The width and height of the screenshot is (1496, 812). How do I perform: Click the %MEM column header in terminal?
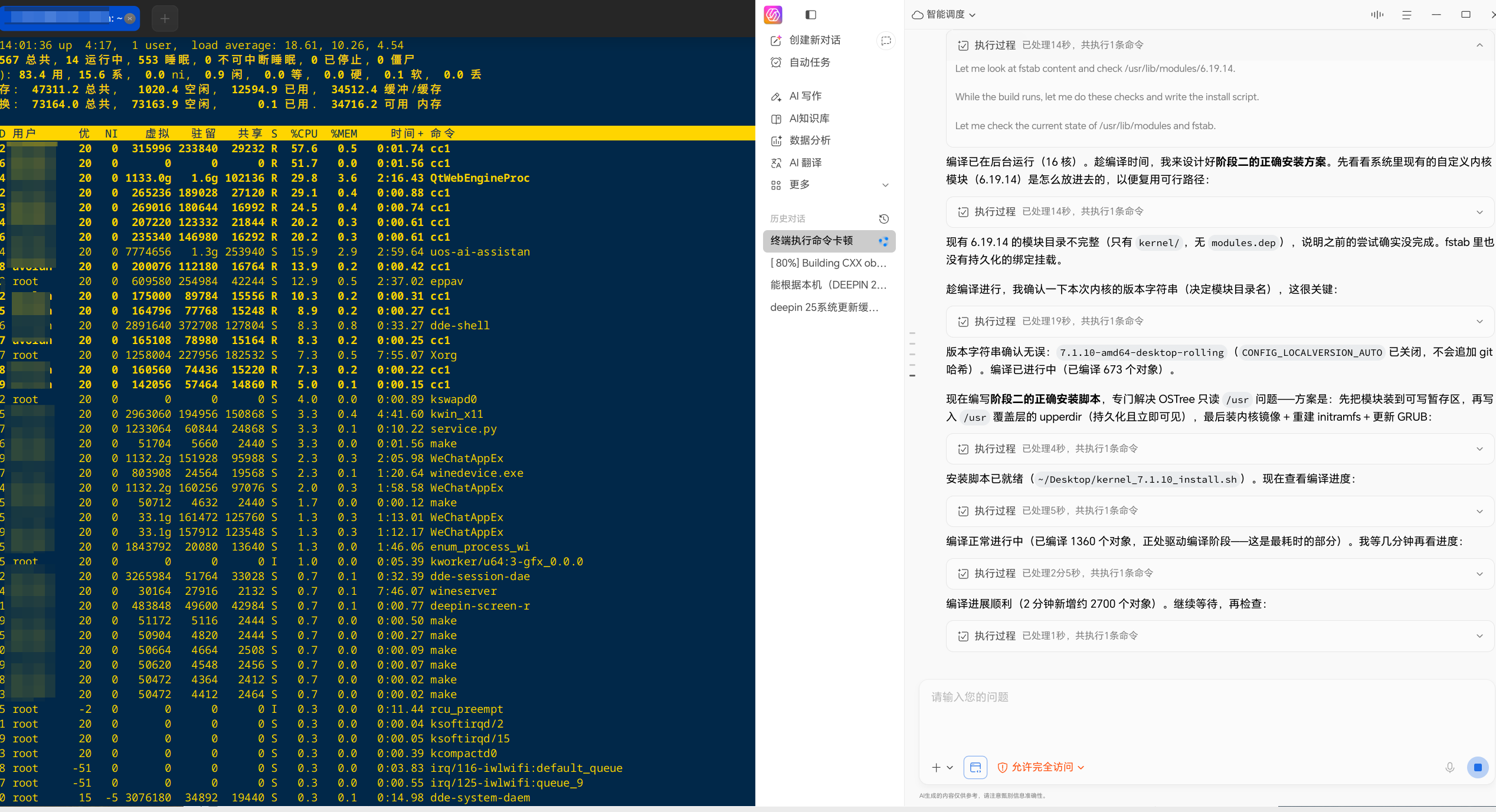point(344,133)
